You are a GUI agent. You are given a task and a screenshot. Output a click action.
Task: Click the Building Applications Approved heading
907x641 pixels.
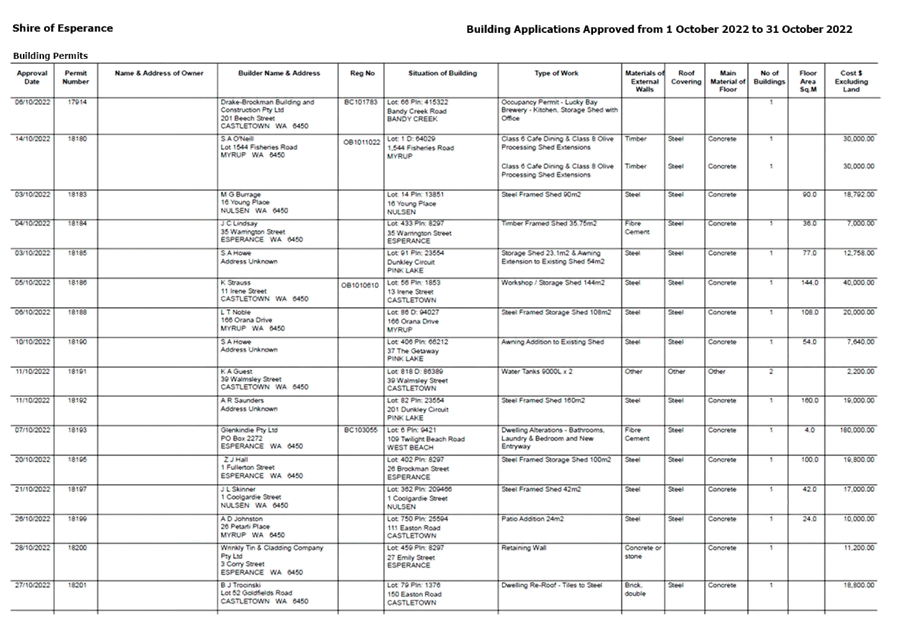[658, 29]
